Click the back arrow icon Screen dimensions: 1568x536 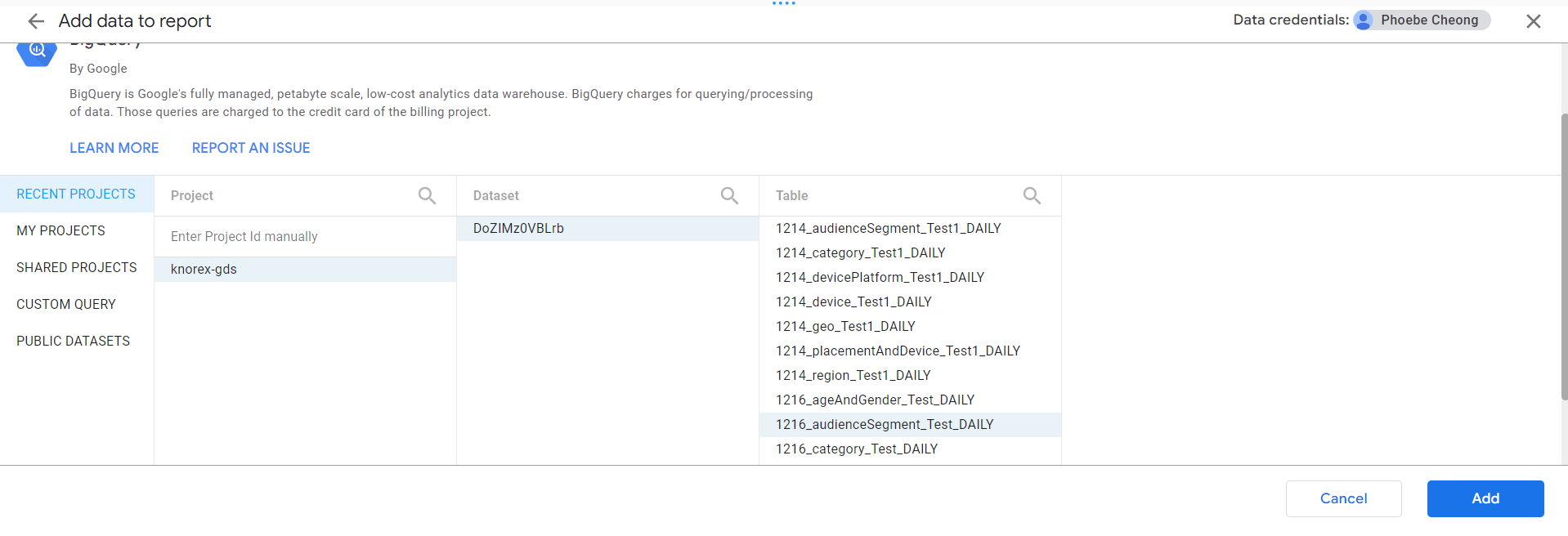click(x=36, y=21)
